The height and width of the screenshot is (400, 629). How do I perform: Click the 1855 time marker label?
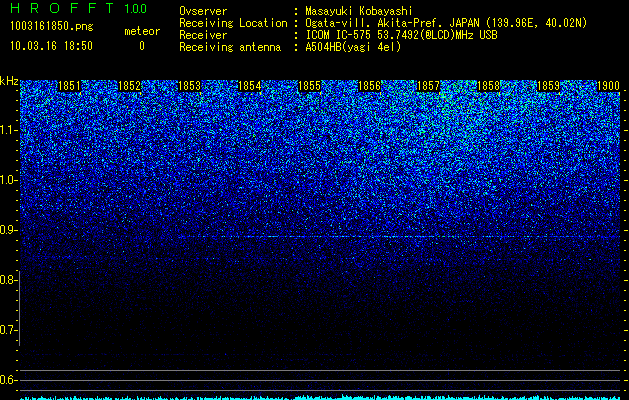point(309,86)
